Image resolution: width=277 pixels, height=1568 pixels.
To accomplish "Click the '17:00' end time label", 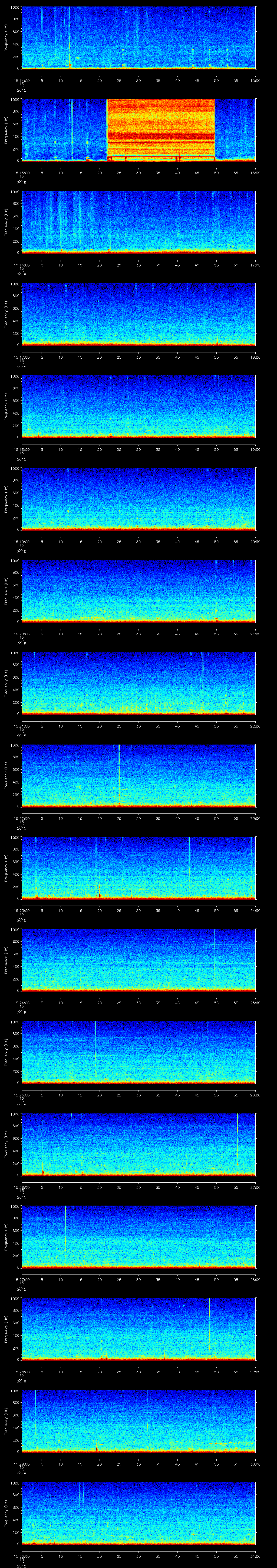I will [255, 265].
